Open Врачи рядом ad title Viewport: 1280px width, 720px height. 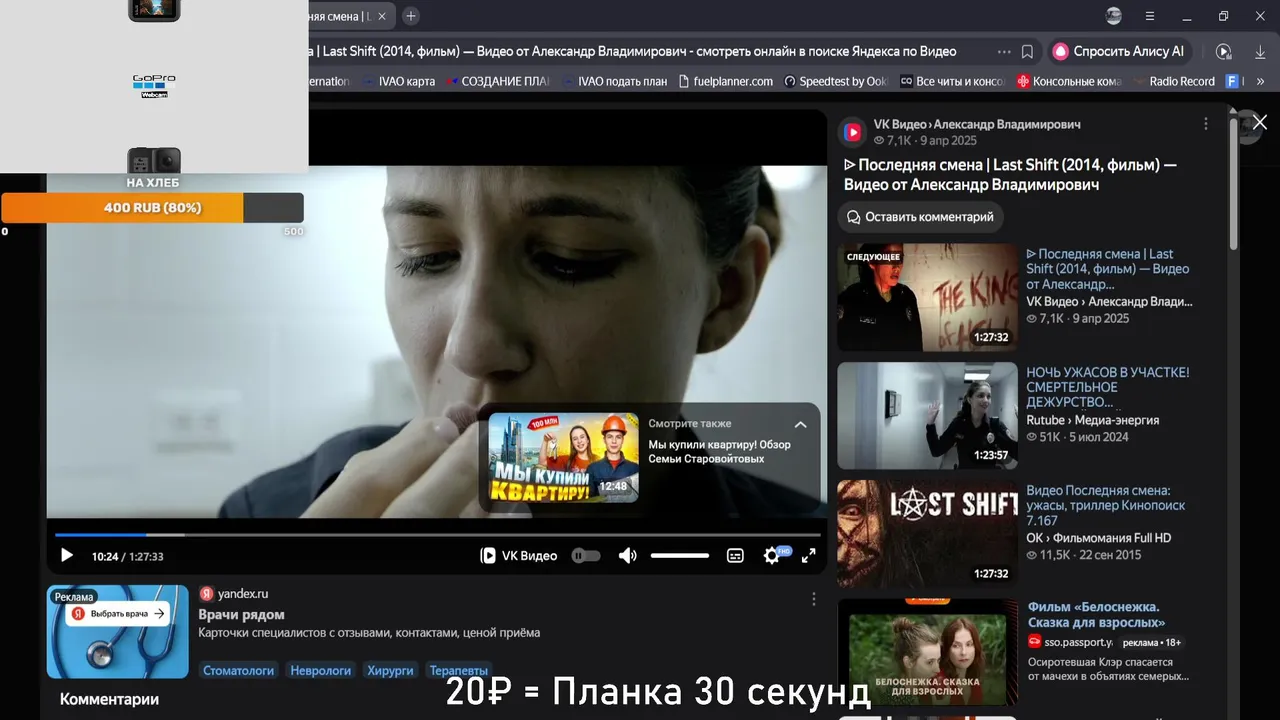pyautogui.click(x=241, y=614)
